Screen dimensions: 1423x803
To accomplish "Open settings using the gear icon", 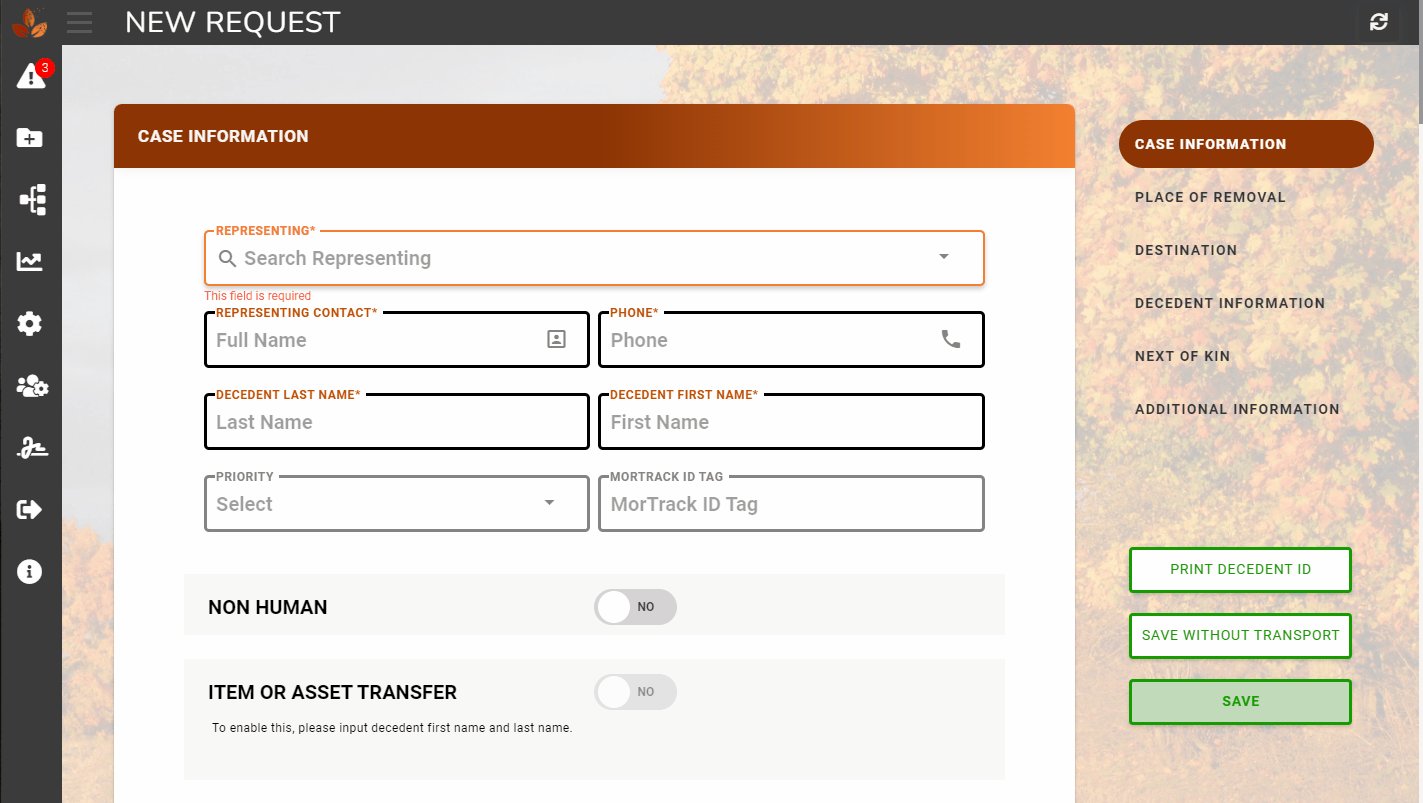I will [x=30, y=323].
